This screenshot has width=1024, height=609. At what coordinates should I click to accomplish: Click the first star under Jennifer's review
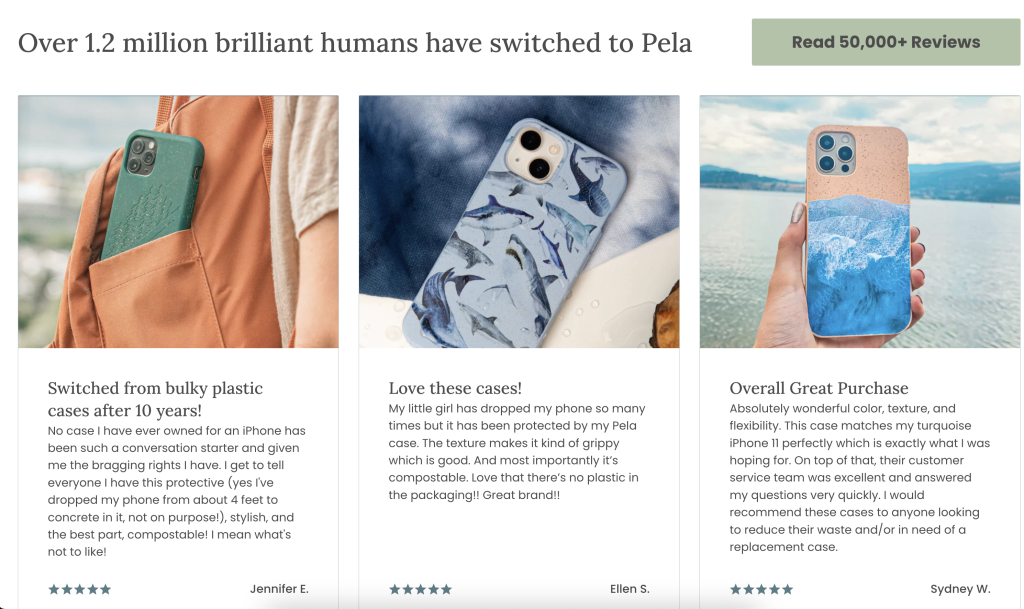pos(54,589)
